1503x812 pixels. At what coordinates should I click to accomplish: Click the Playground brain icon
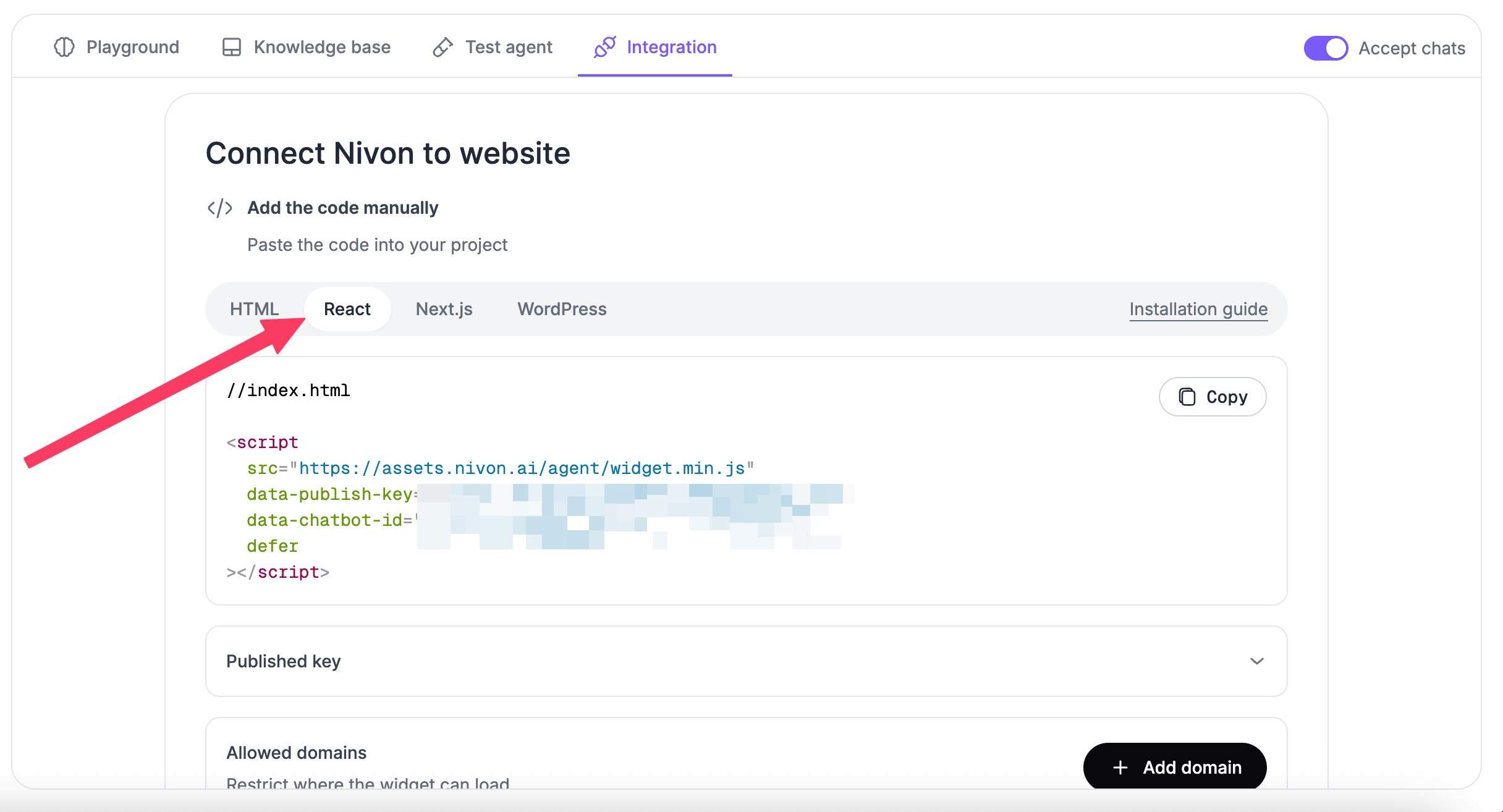(x=64, y=47)
